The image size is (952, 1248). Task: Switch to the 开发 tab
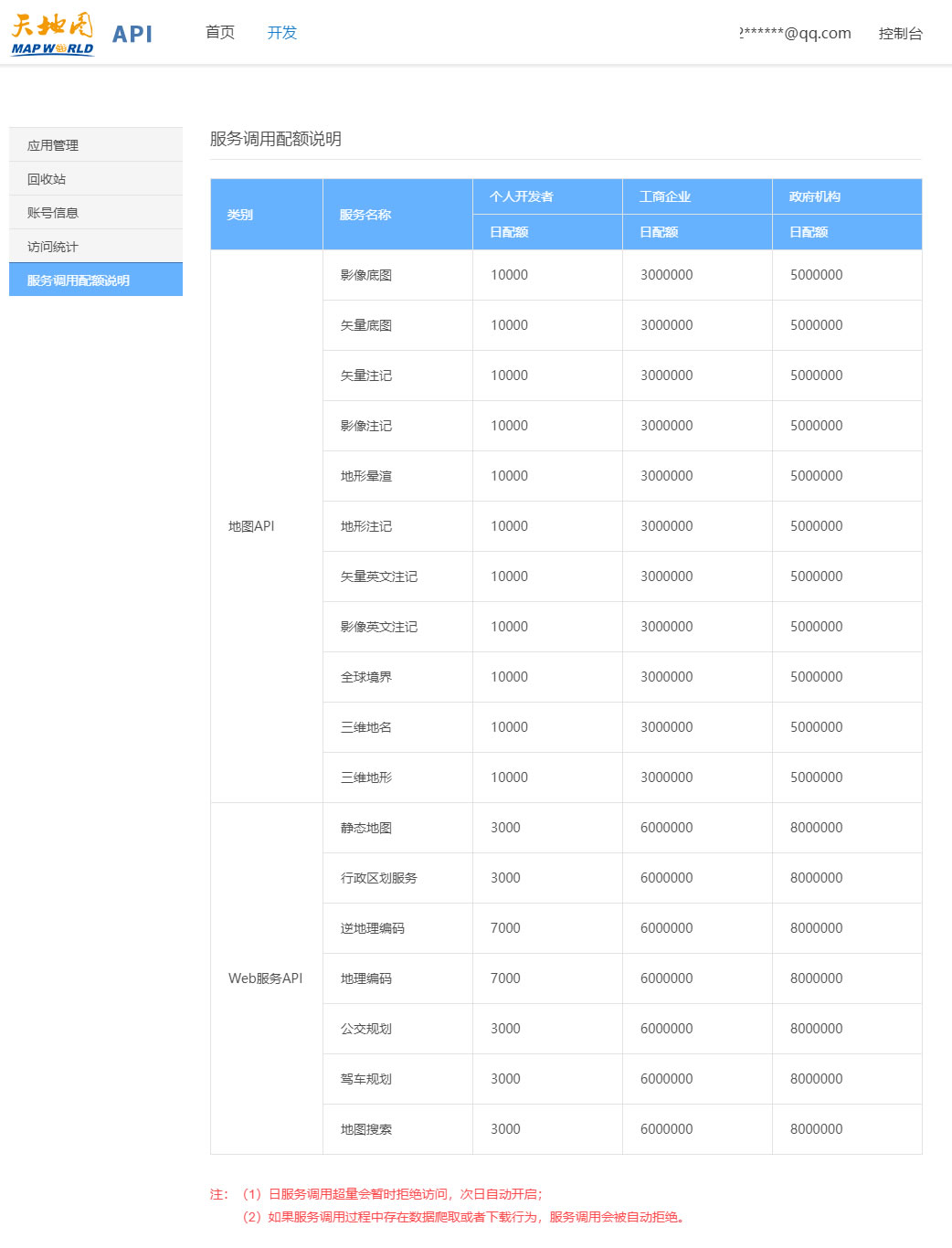282,32
